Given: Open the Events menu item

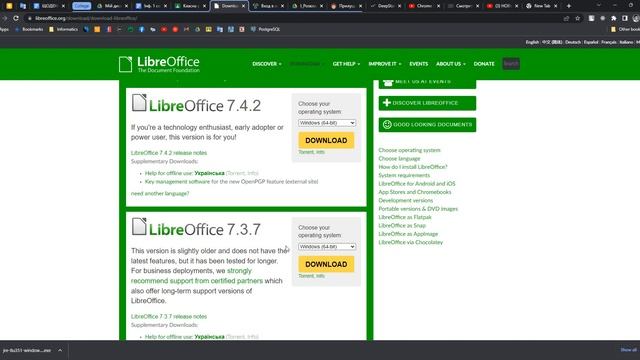Looking at the screenshot, I should [418, 64].
